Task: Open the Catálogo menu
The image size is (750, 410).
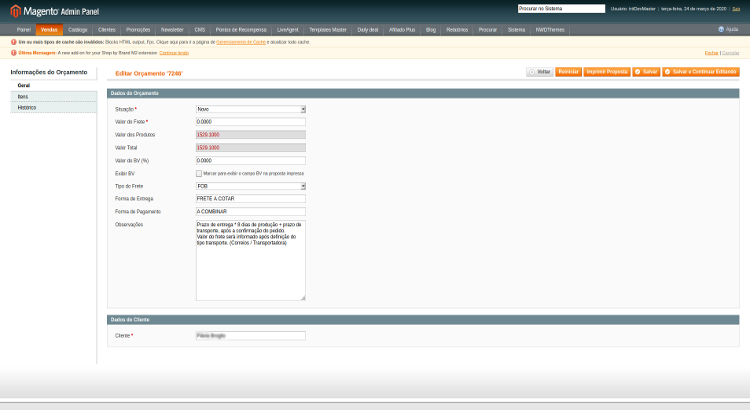Action: 77,30
